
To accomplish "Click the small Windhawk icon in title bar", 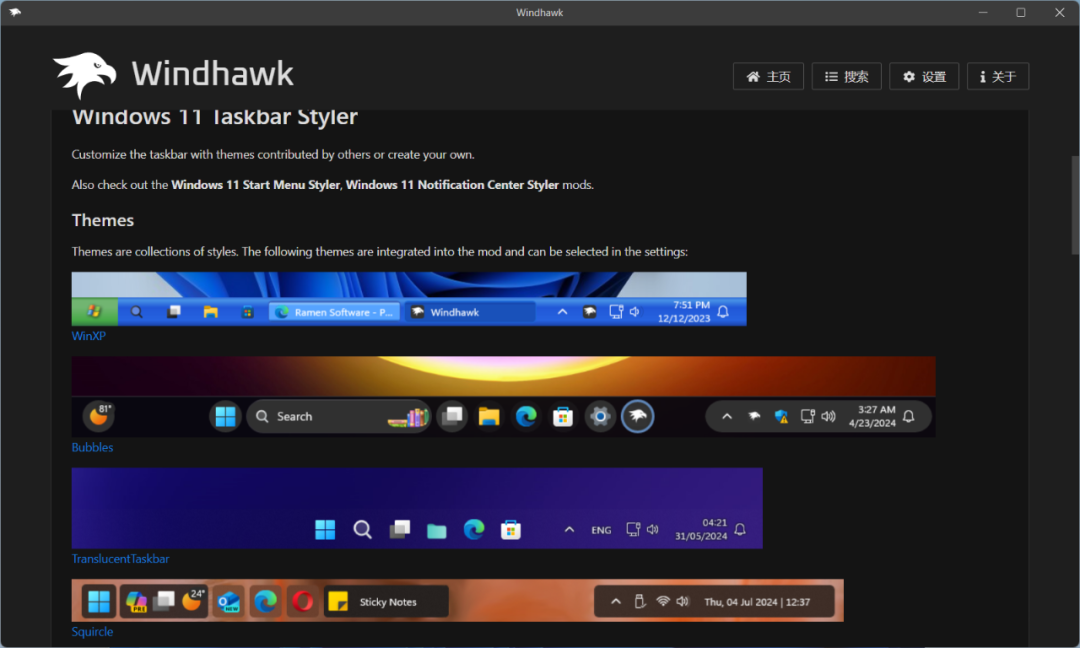I will coord(15,12).
